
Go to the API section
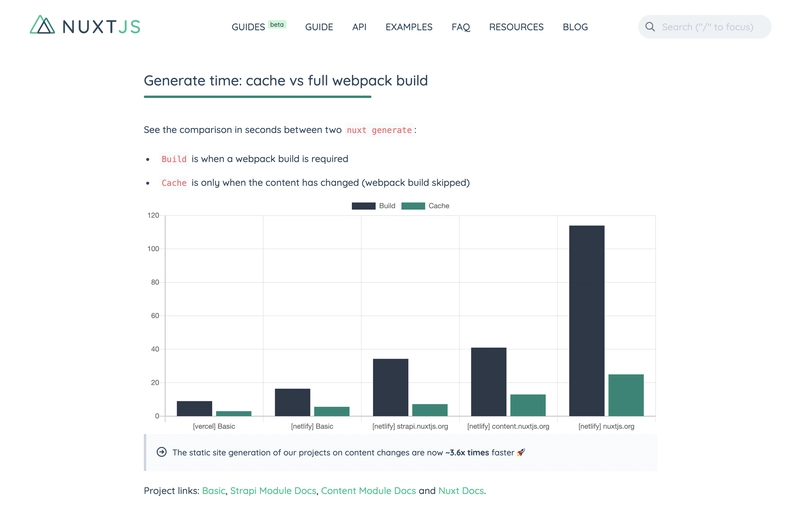tap(359, 27)
